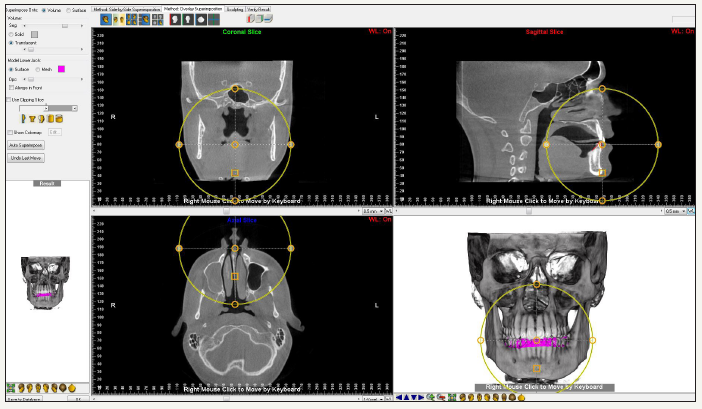702x409 pixels.
Task: Click the magenta lower jaw color swatch
Action: pyautogui.click(x=61, y=68)
